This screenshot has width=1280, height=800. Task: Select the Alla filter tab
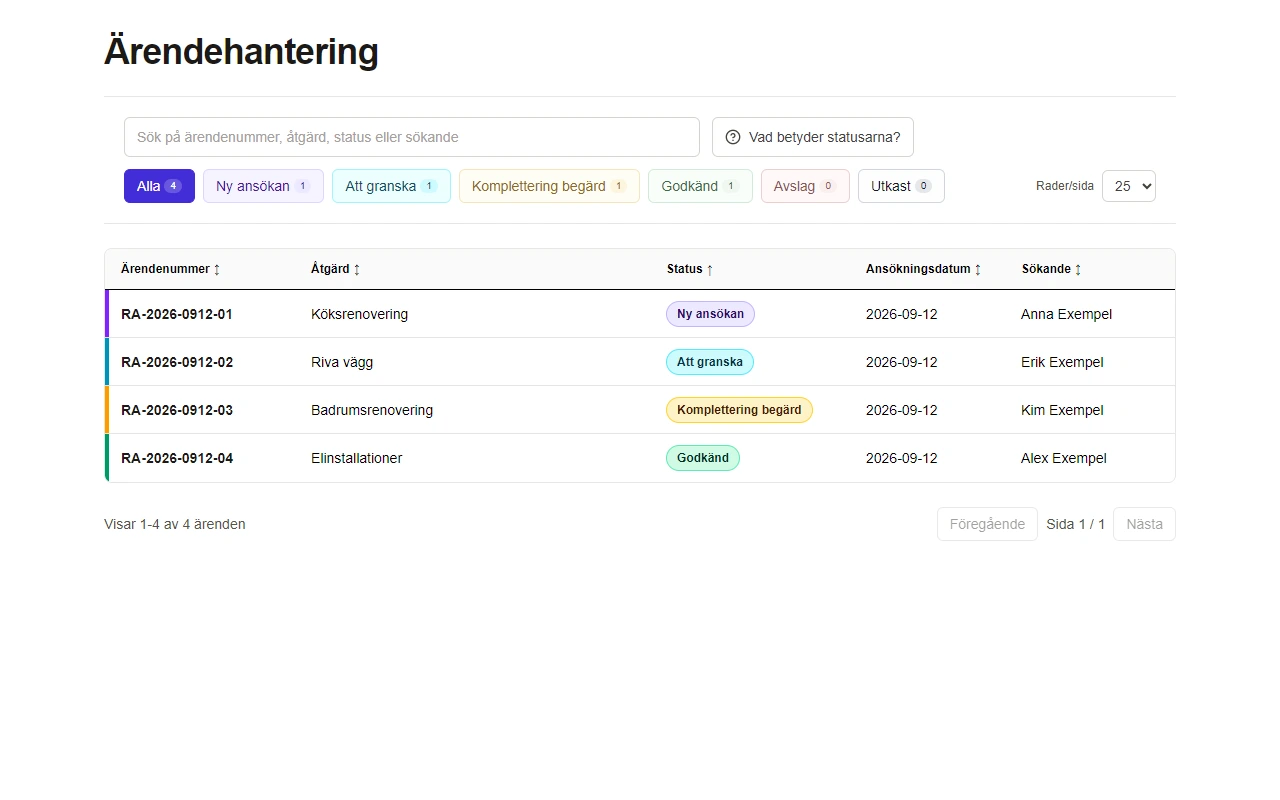pos(159,186)
